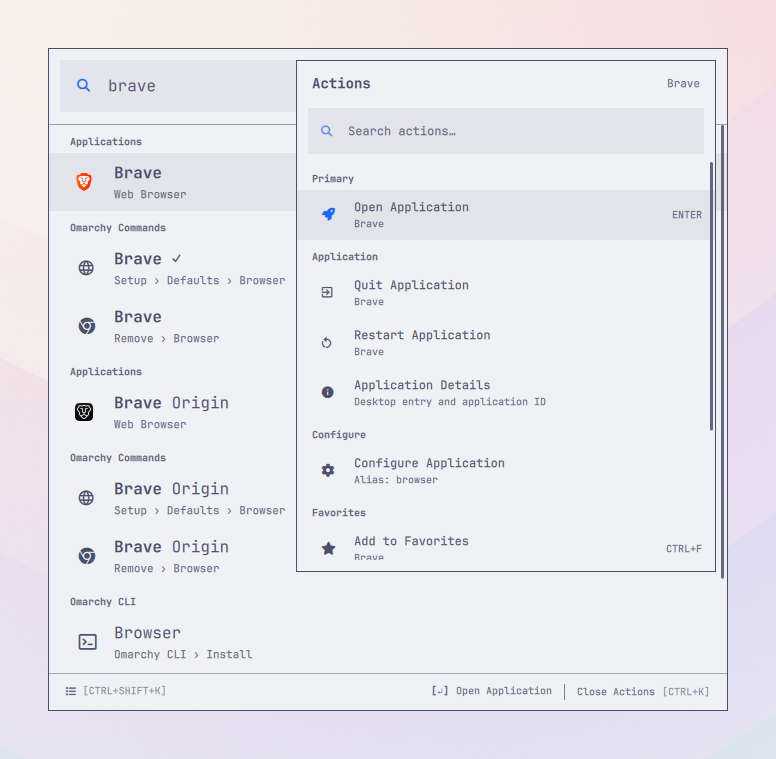Click 'Alias: browser' subtitle text
The width and height of the screenshot is (776, 759).
tap(396, 479)
